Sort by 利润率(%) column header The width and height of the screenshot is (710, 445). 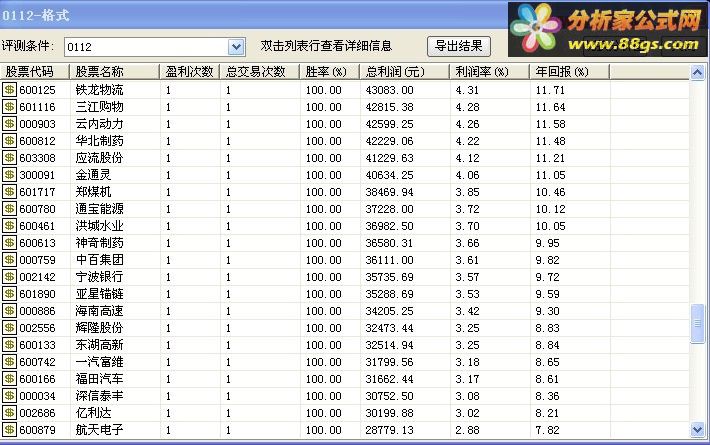point(490,72)
